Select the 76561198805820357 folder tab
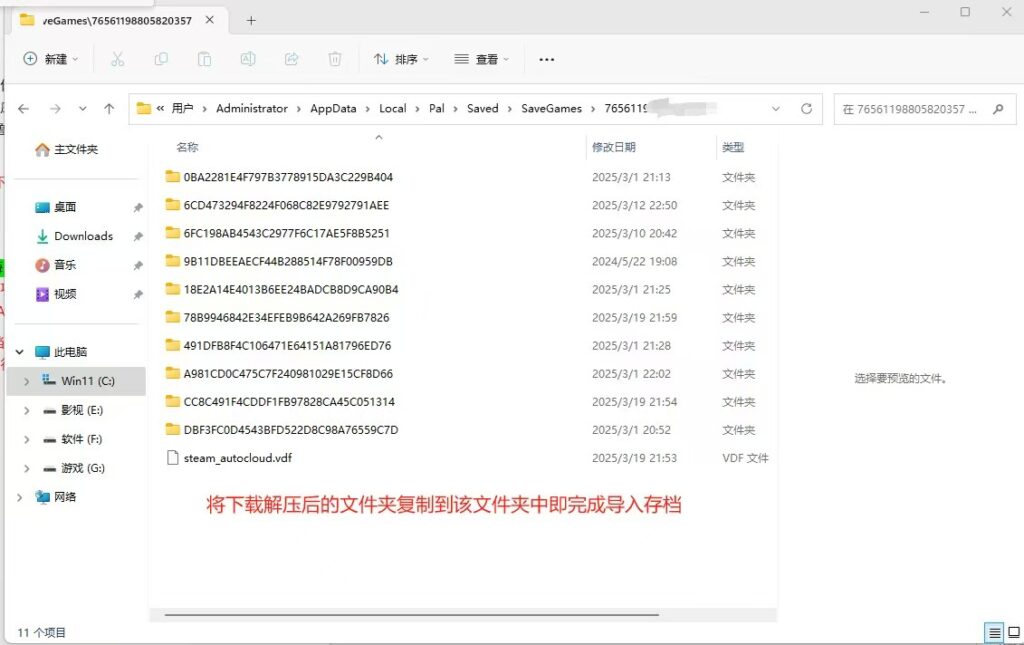 pos(115,19)
